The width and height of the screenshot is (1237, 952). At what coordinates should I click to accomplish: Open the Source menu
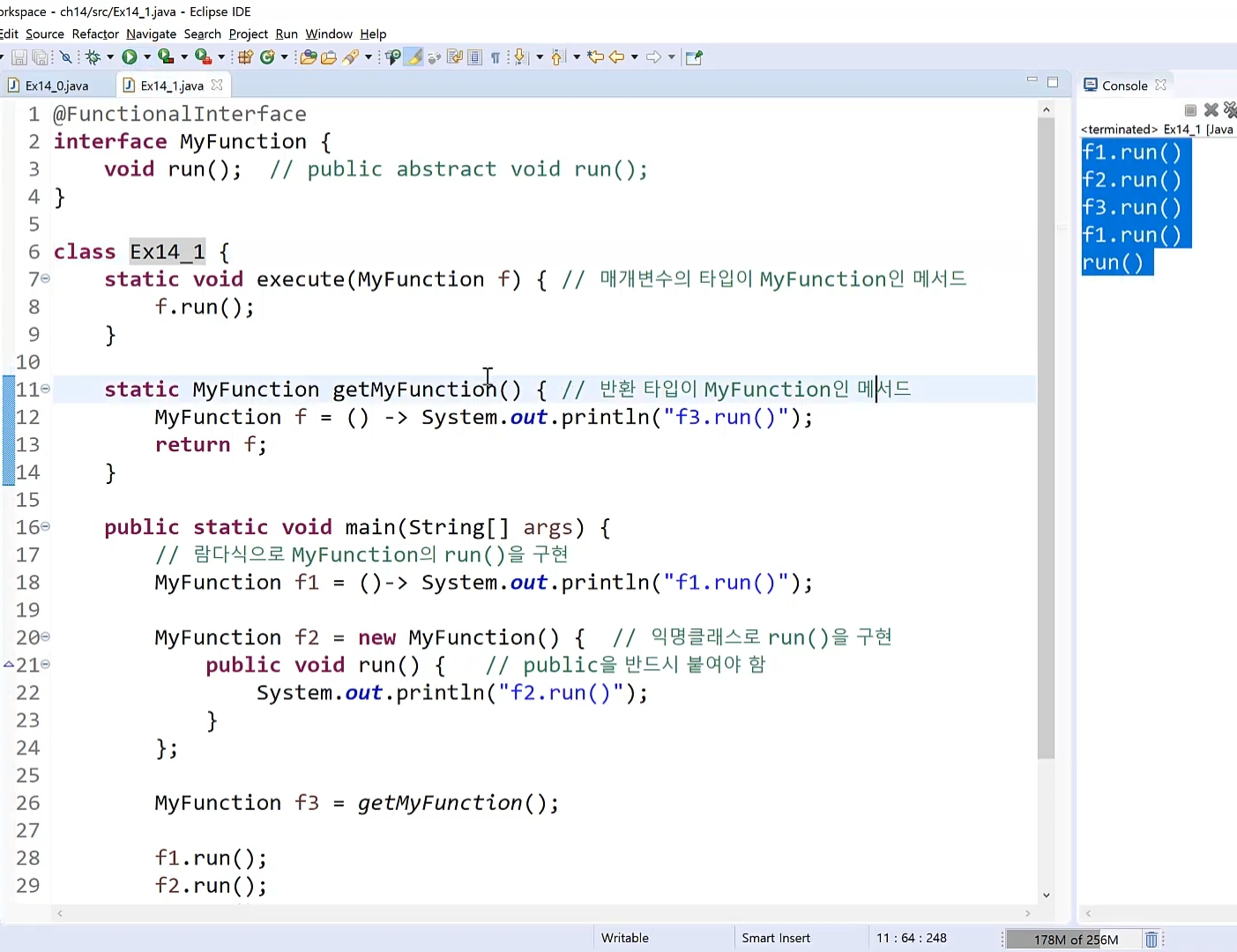coord(45,33)
